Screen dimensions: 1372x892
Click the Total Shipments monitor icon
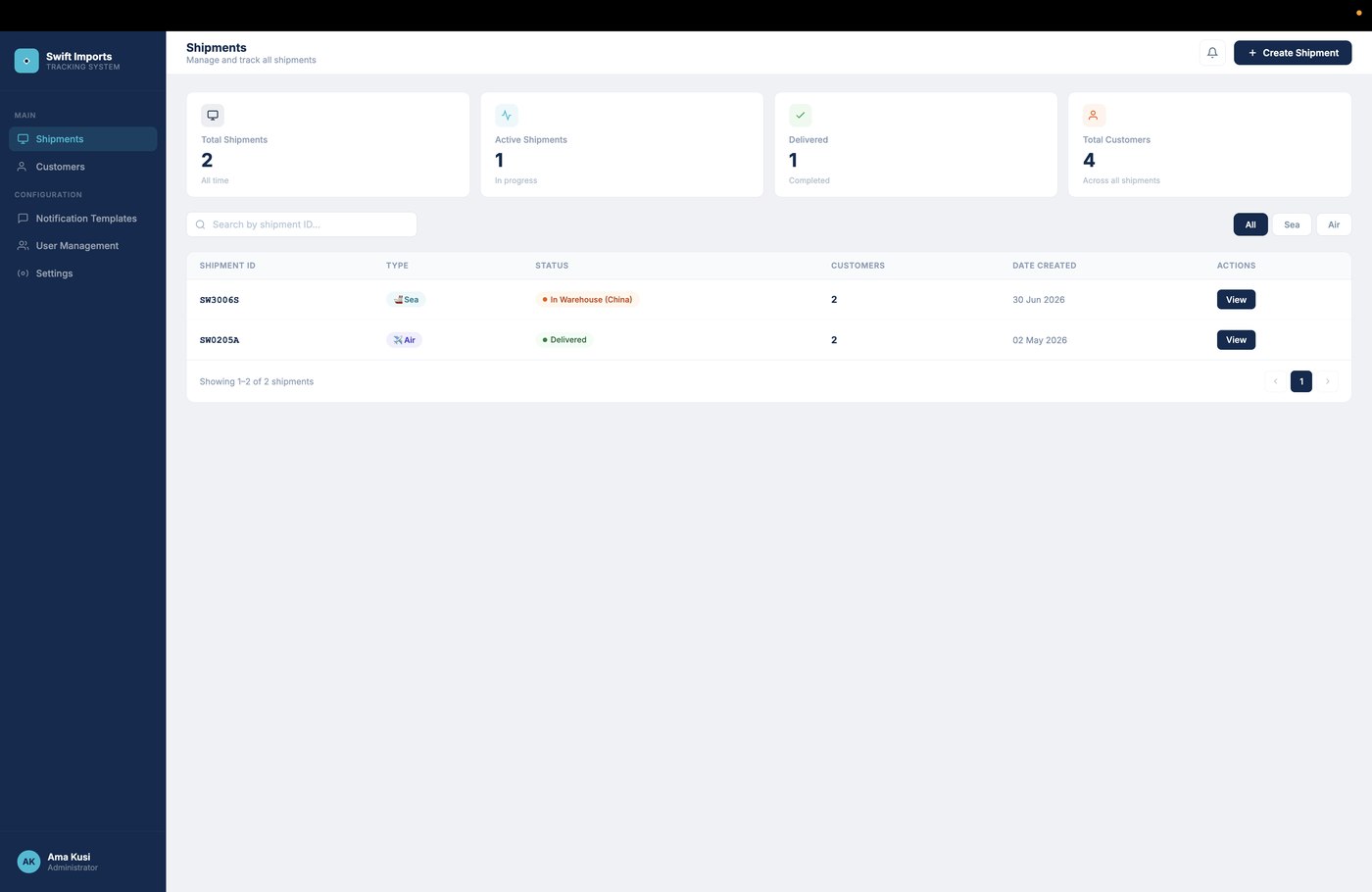[213, 116]
